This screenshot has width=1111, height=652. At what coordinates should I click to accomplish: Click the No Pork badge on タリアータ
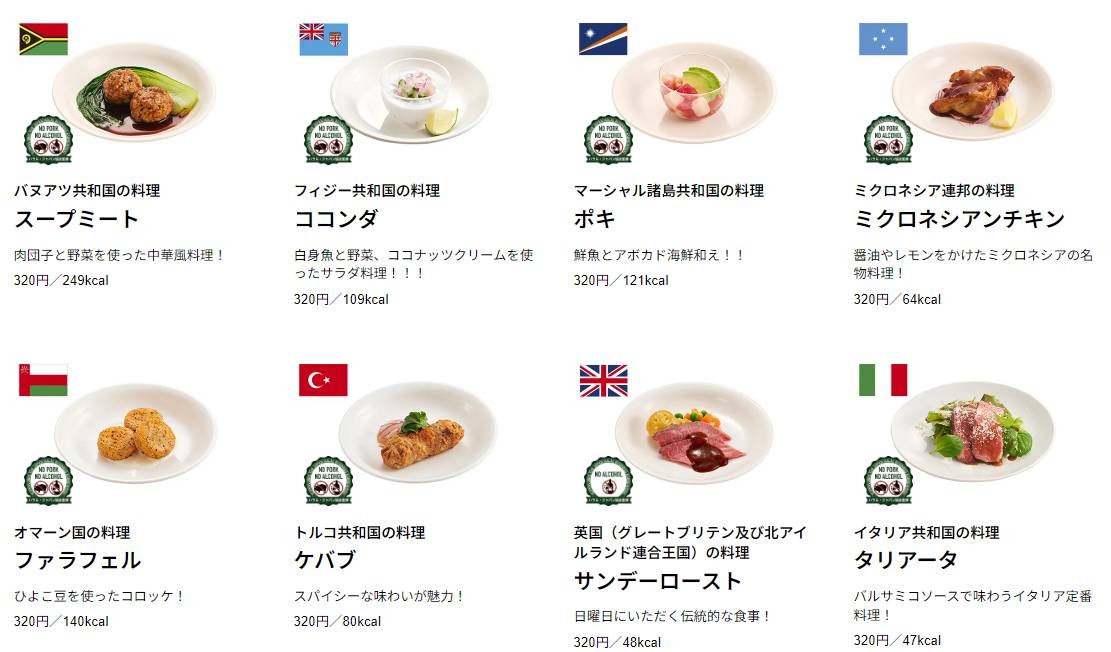click(x=889, y=480)
